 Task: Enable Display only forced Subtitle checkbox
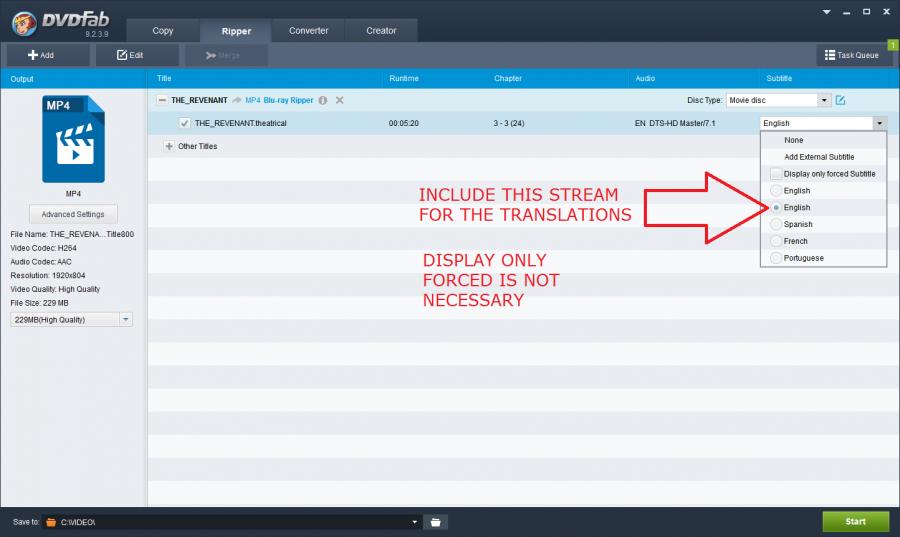776,174
